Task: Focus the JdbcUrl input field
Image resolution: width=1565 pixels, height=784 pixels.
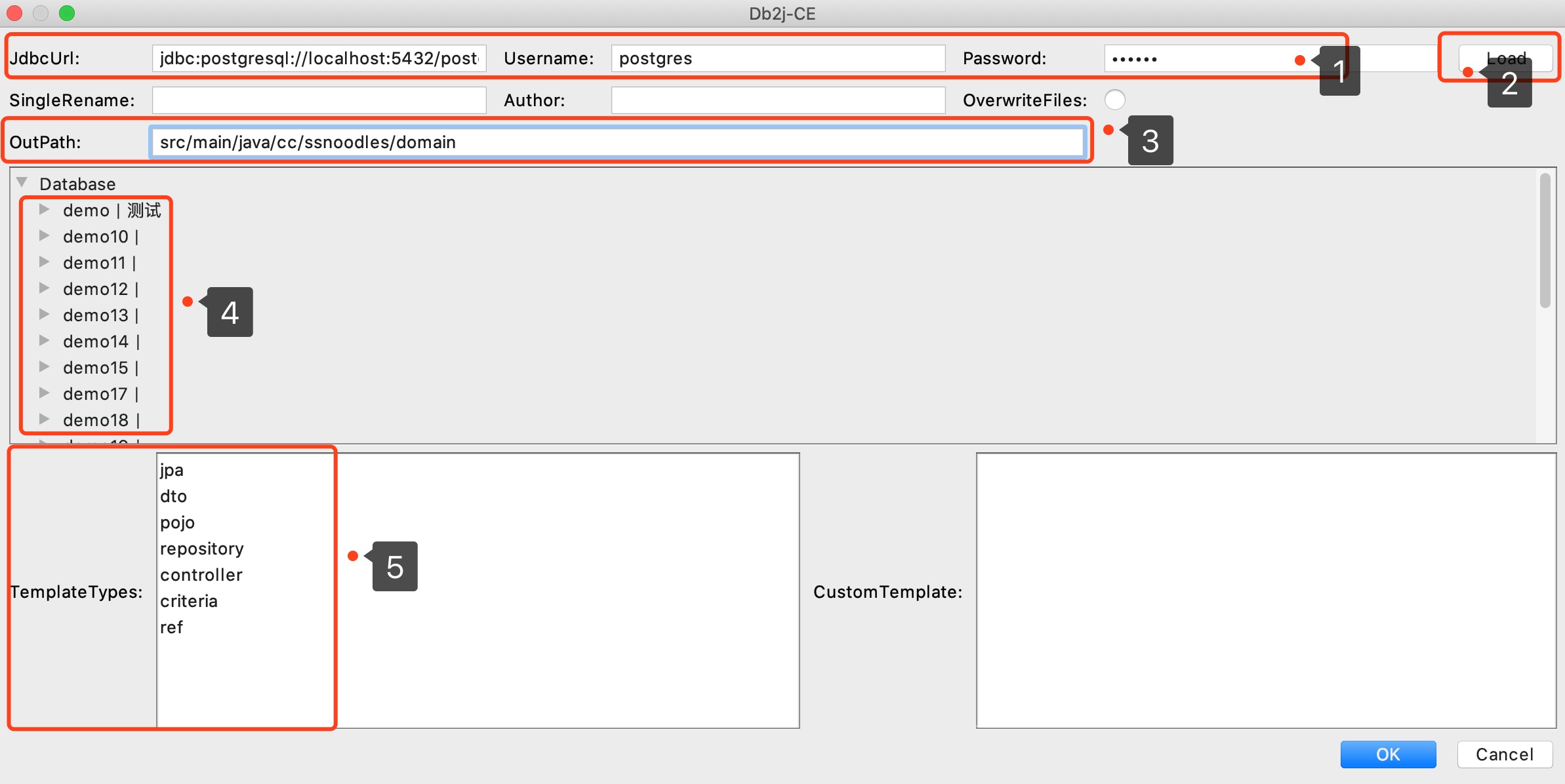Action: [x=319, y=58]
